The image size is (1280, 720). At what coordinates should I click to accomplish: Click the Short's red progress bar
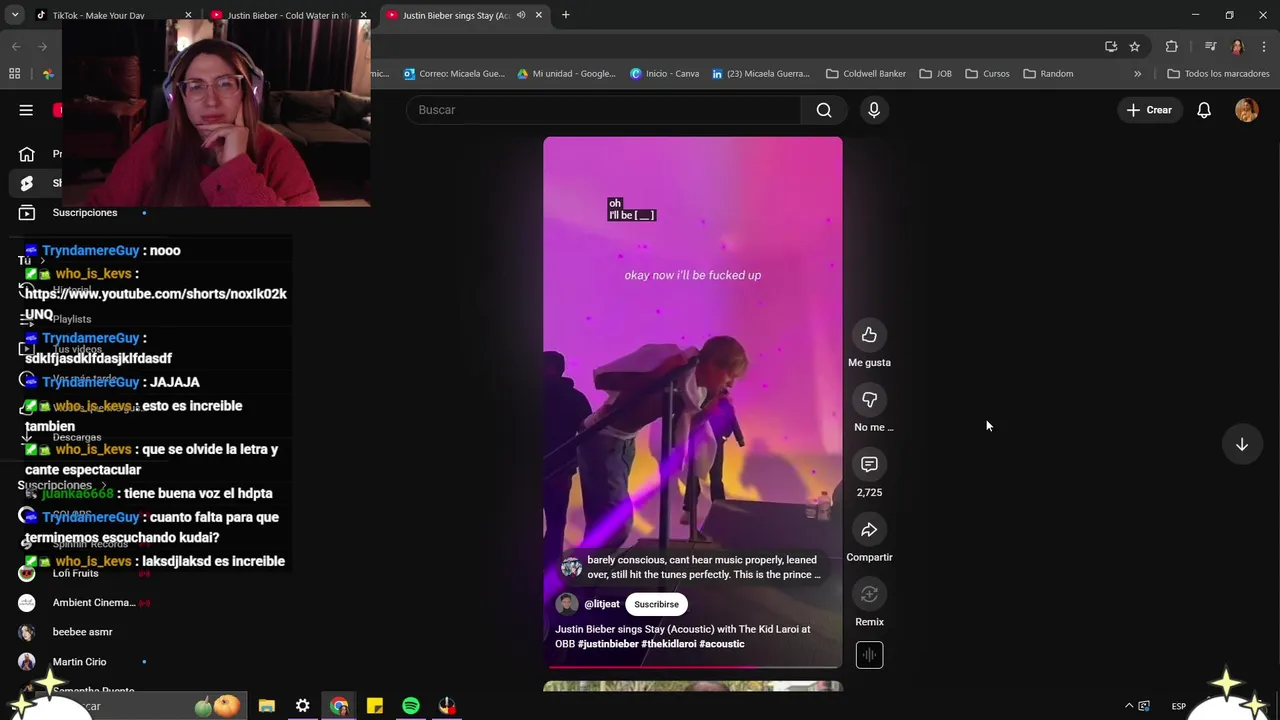pos(693,665)
